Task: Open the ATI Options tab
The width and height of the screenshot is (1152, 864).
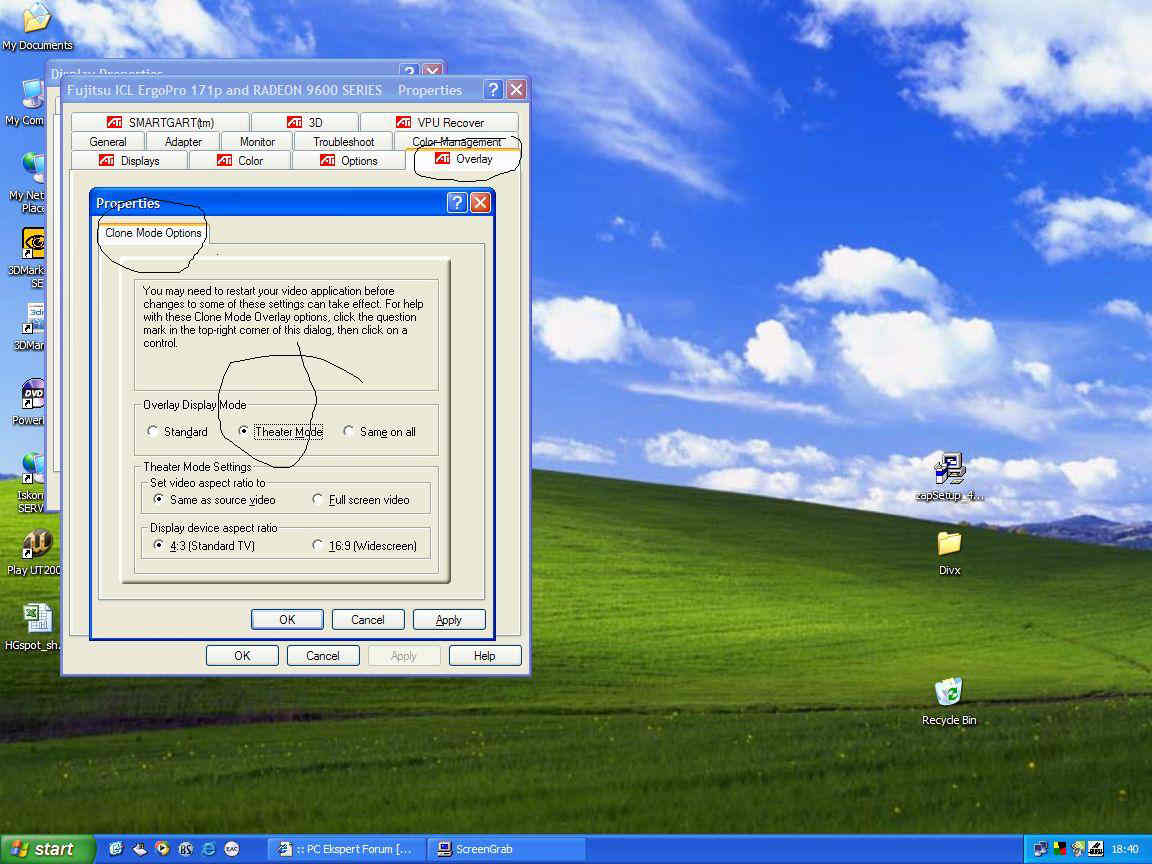Action: click(x=348, y=161)
